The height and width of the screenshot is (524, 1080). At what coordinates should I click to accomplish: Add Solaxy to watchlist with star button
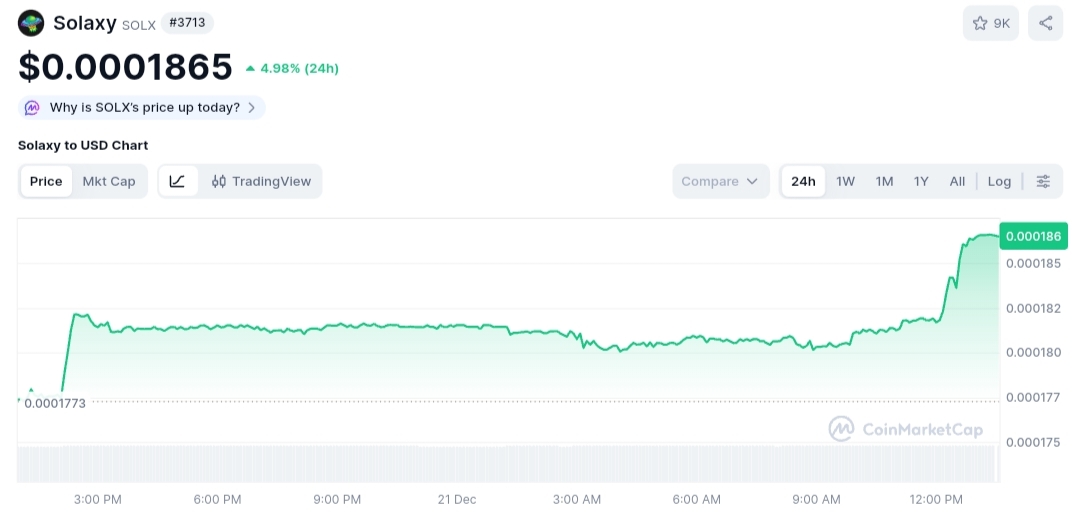pos(990,23)
